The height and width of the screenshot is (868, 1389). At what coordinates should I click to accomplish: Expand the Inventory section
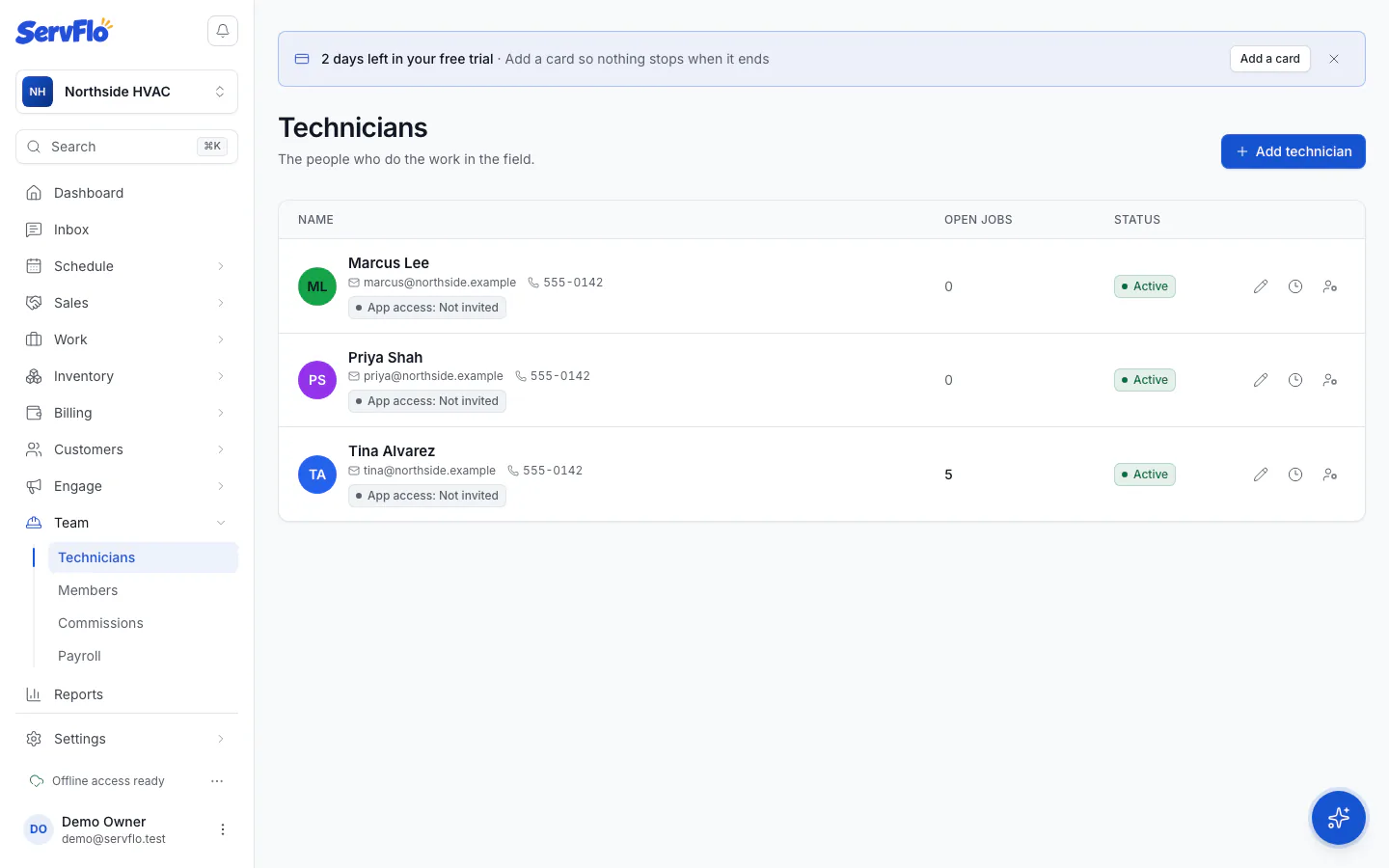pos(127,376)
